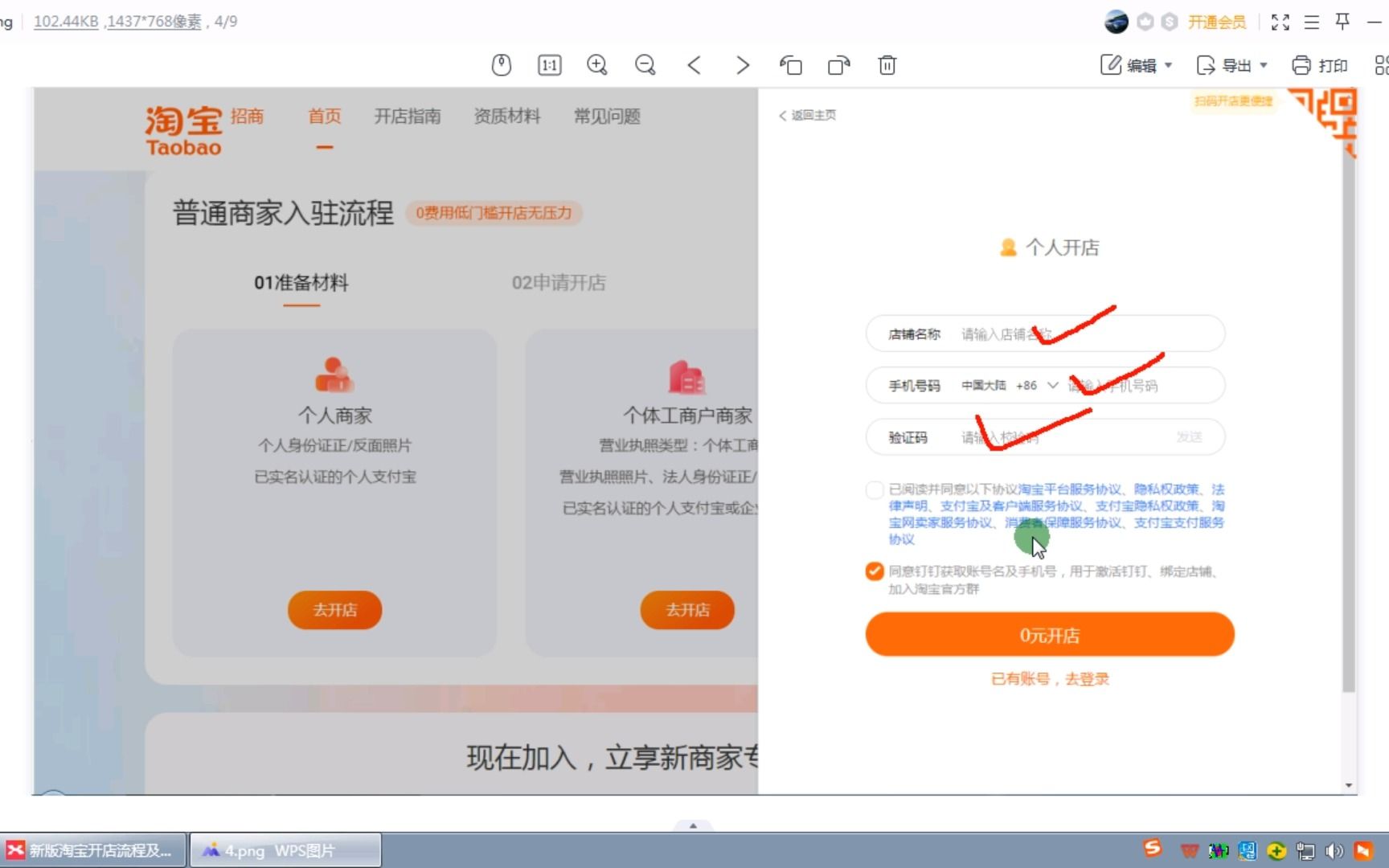1389x868 pixels.
Task: Open the 开通会员 membership link
Action: (x=1217, y=22)
